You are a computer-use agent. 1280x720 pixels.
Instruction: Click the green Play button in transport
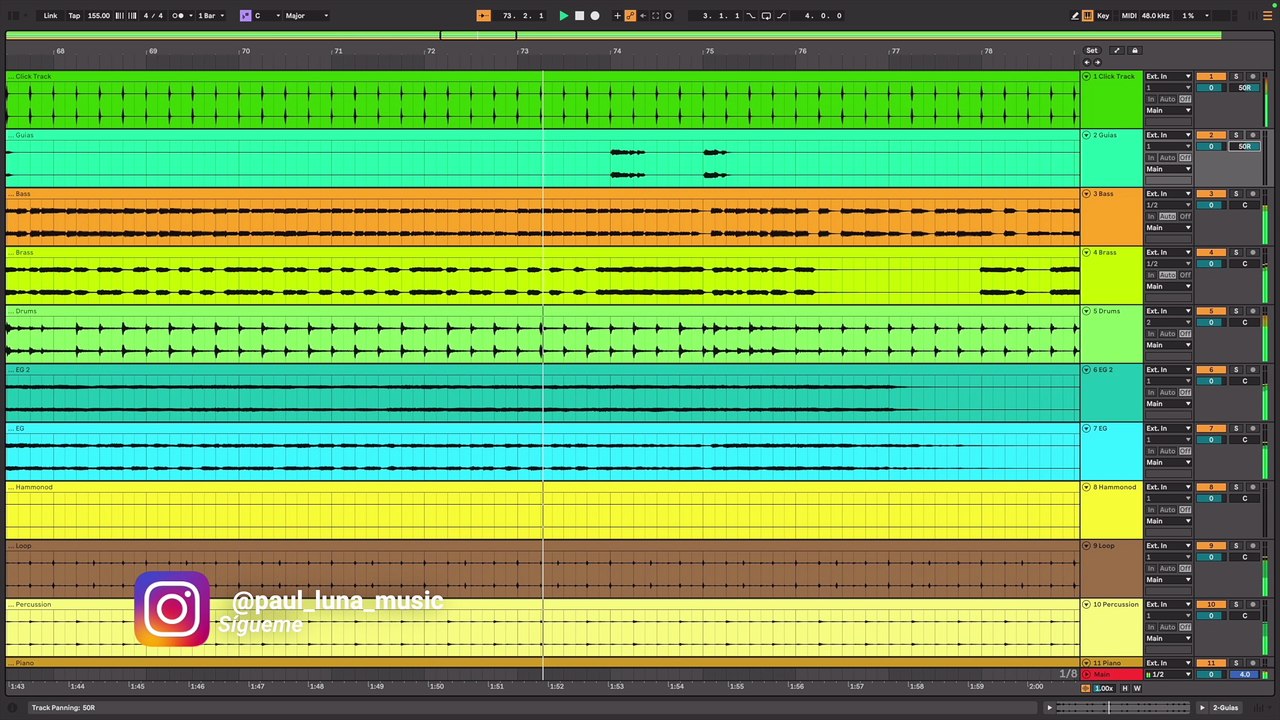563,15
